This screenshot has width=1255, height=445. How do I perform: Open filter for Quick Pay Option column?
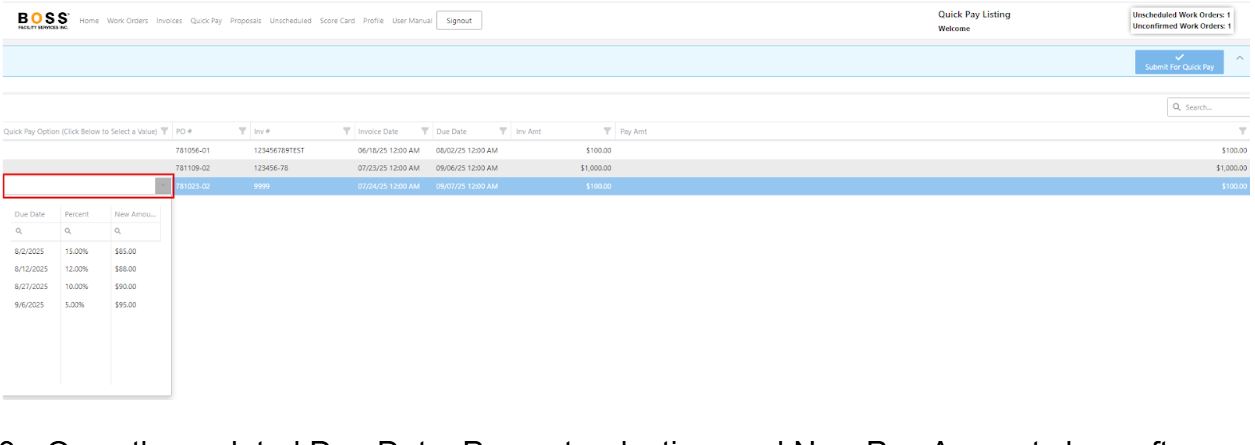166,133
